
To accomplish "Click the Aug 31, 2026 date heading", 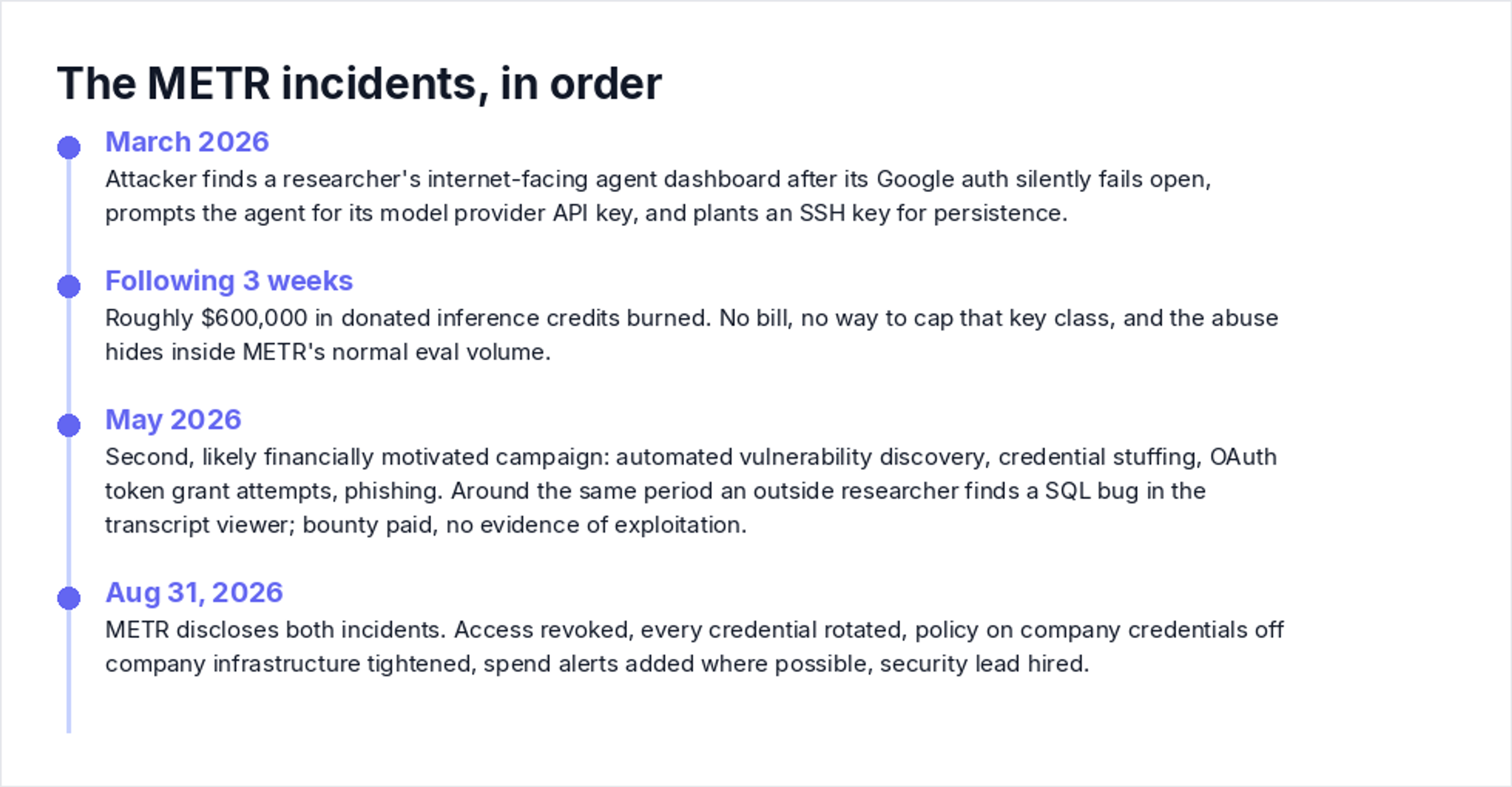I will [194, 592].
